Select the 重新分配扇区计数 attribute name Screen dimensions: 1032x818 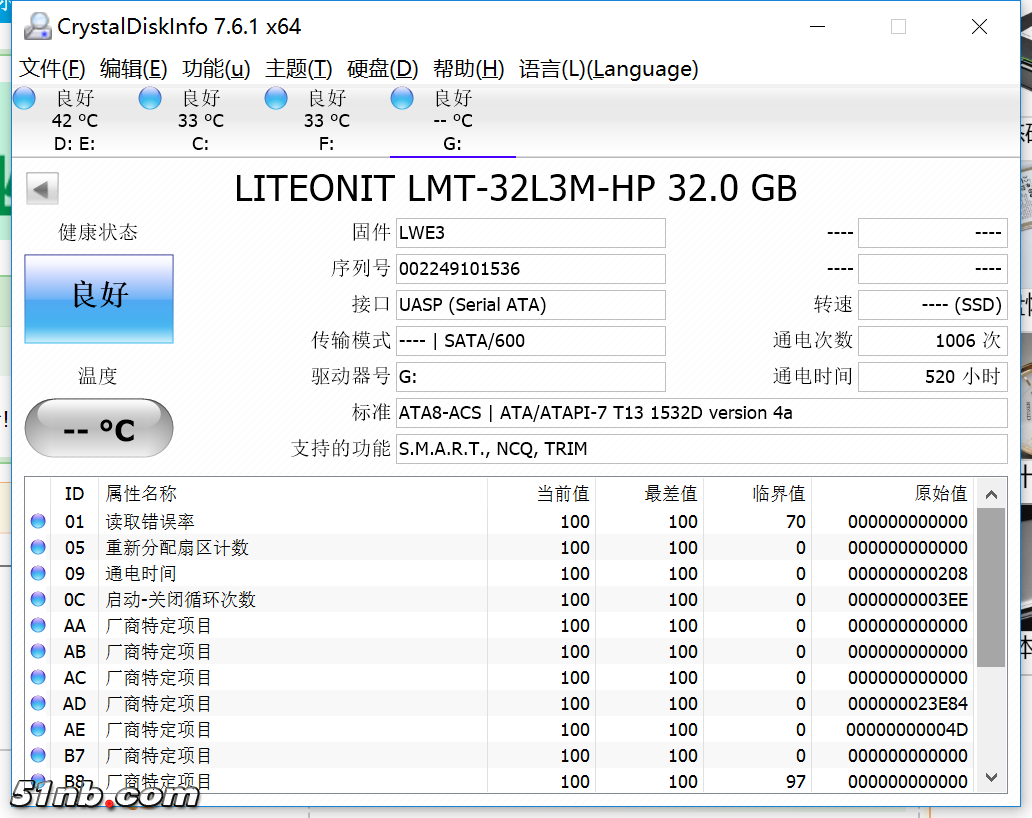177,548
